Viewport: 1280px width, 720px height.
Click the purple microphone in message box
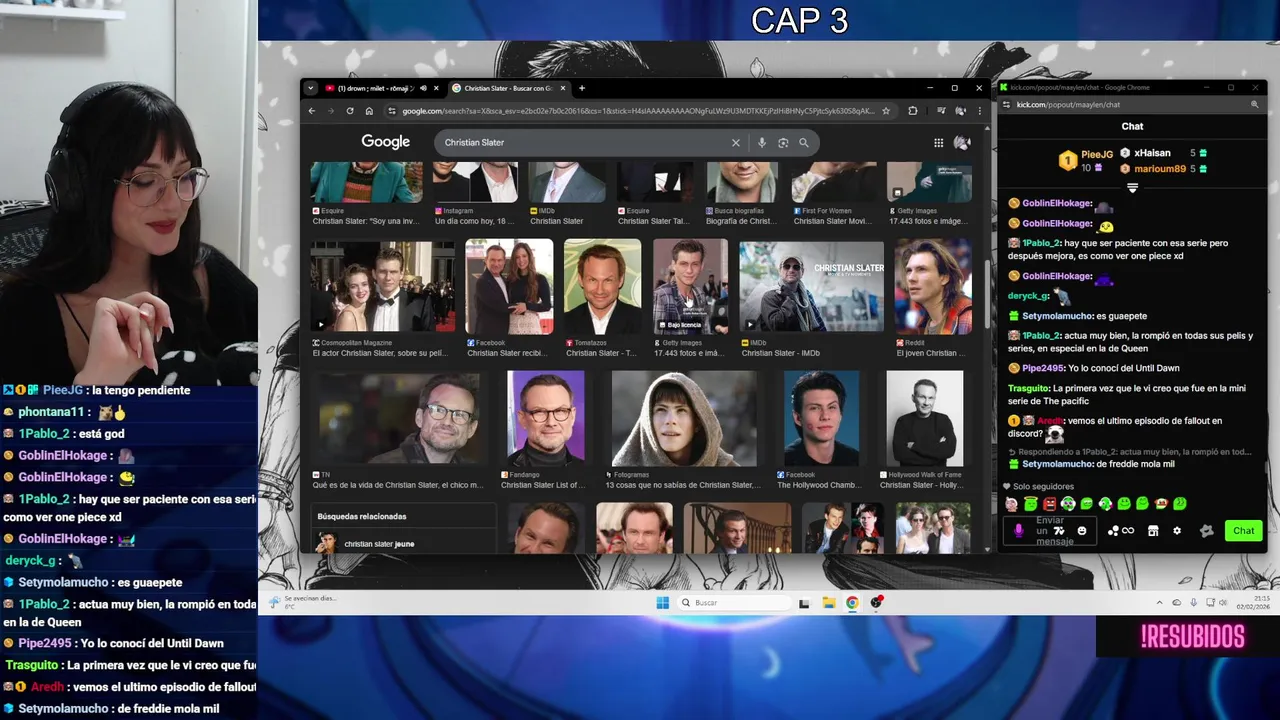coord(1019,531)
